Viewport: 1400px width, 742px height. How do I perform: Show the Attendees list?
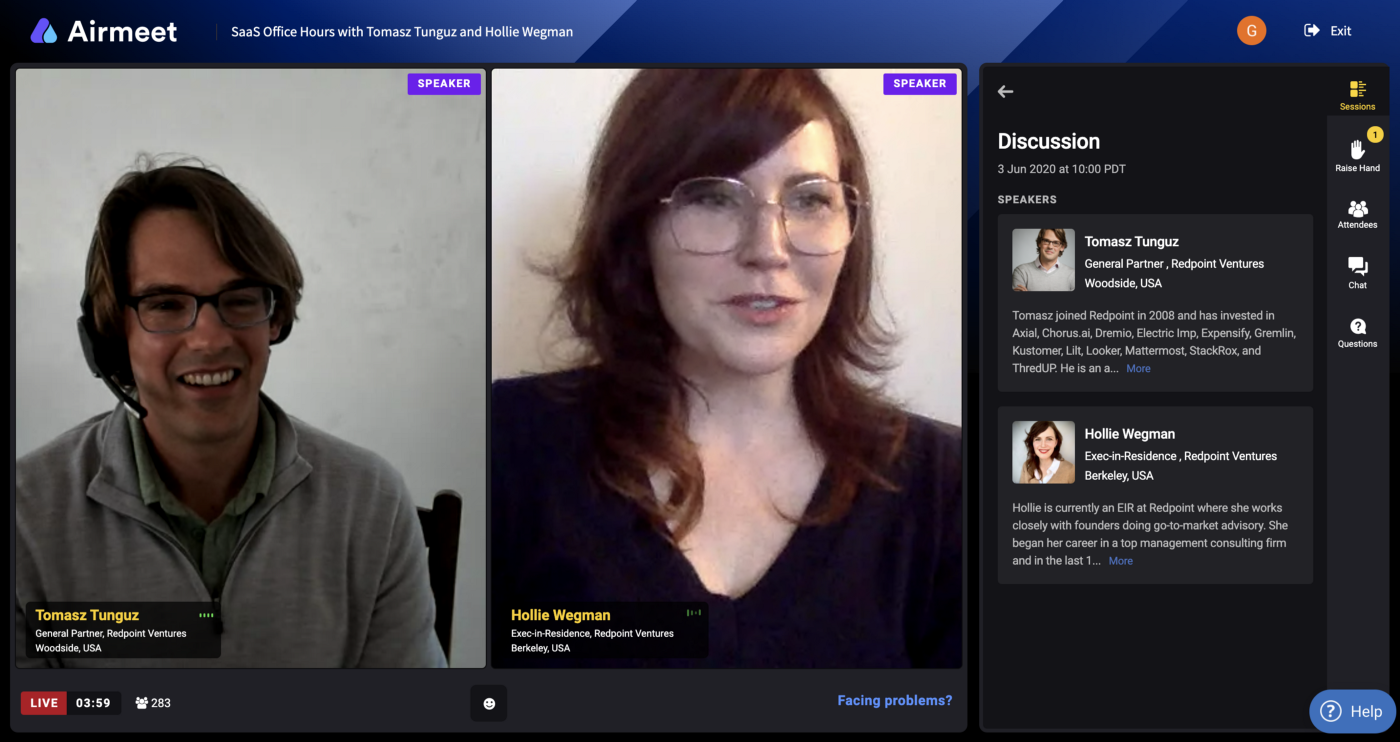(1357, 214)
